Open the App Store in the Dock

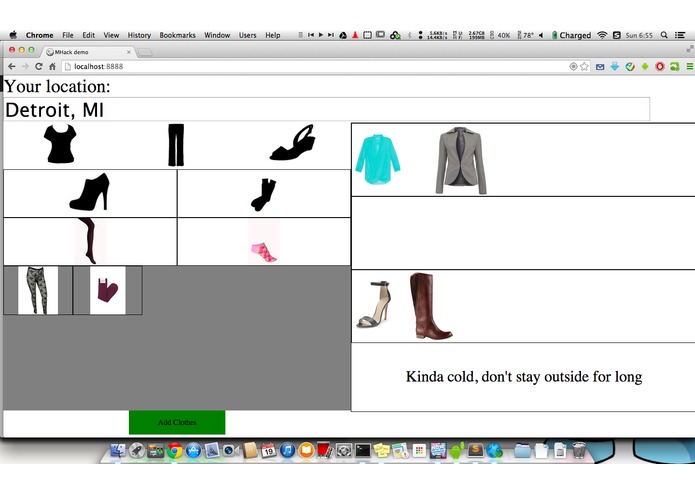point(193,451)
